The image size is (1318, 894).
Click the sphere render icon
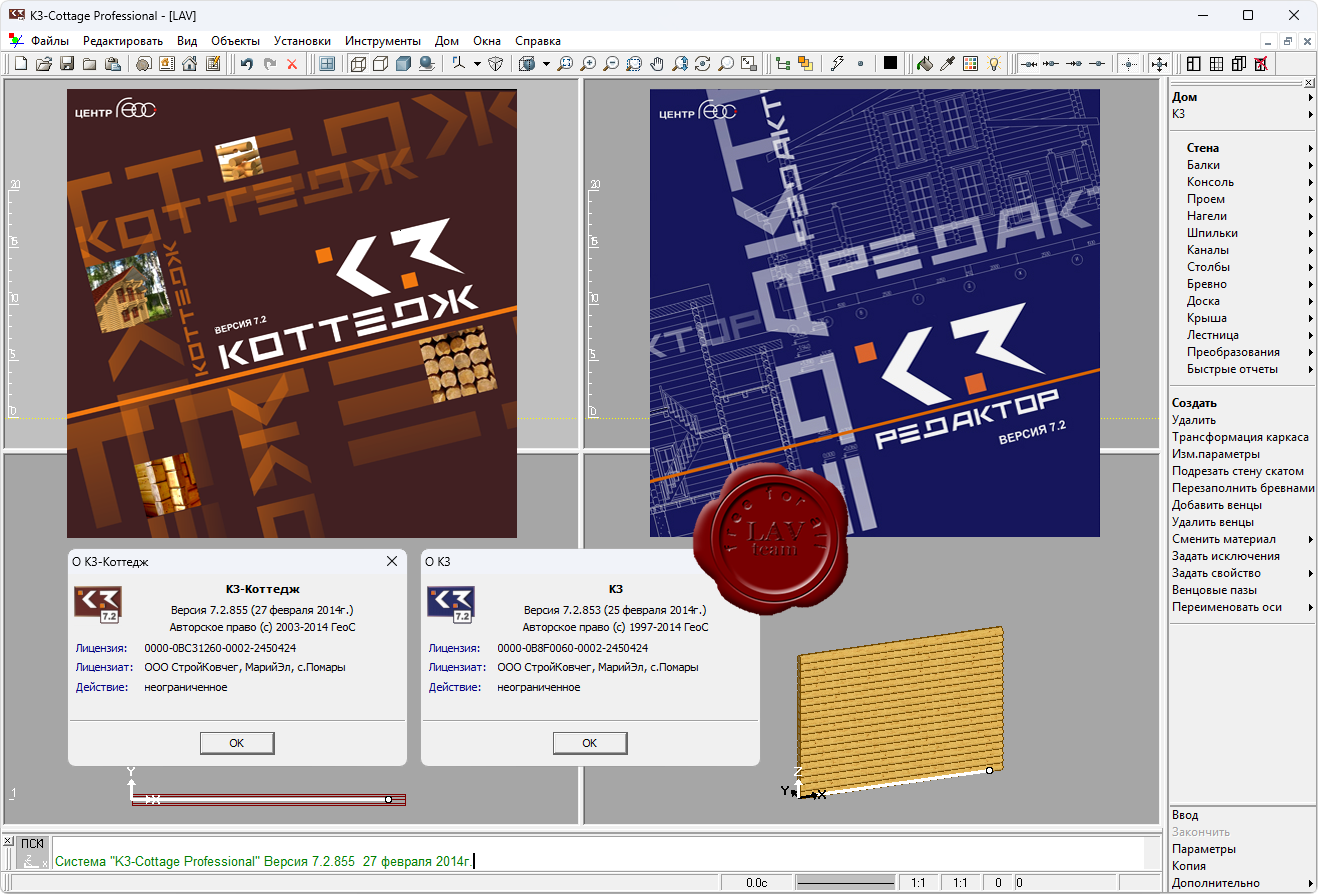(426, 64)
